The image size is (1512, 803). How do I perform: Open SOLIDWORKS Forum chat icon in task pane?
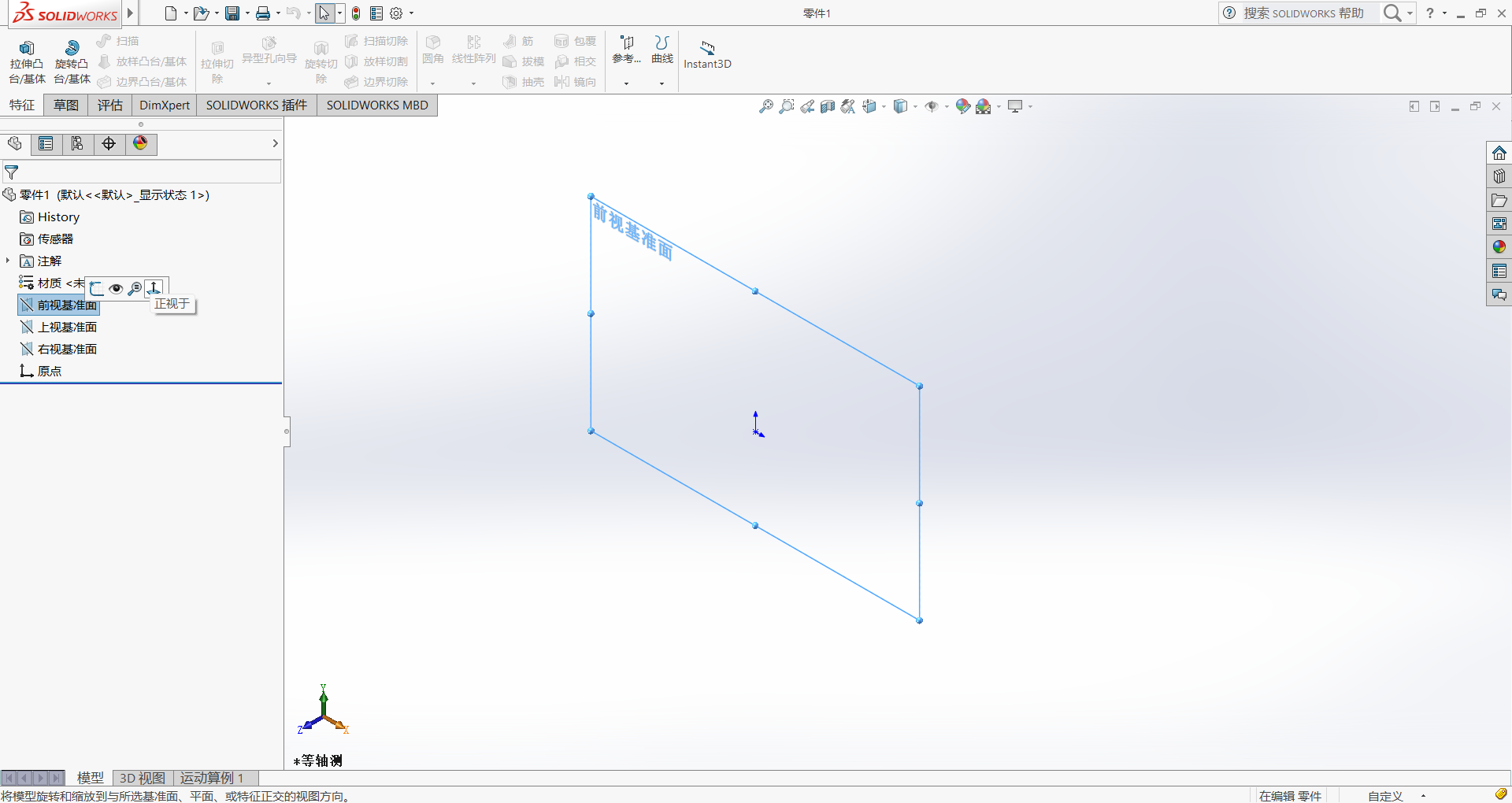point(1499,294)
